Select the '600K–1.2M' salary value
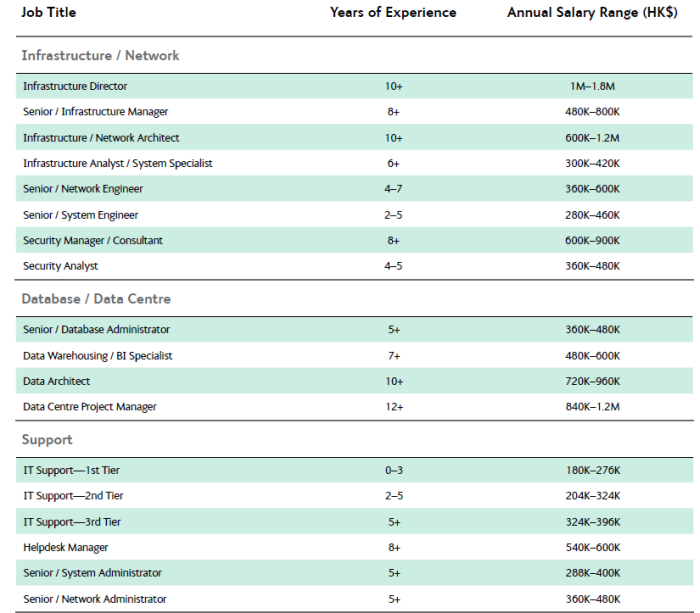The image size is (700, 613). click(592, 138)
